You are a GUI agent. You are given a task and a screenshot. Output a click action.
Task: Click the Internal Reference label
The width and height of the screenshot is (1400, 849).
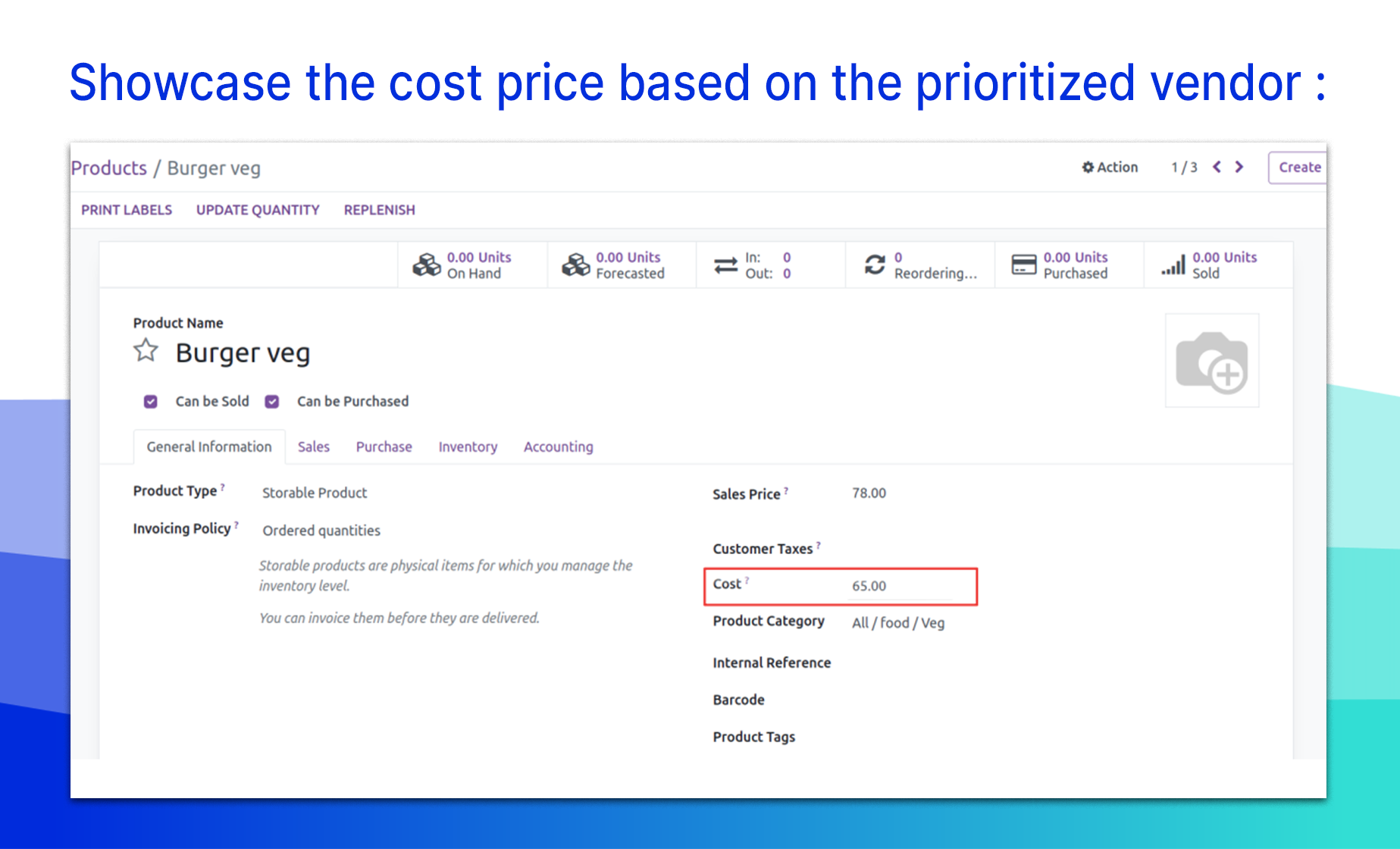[772, 663]
